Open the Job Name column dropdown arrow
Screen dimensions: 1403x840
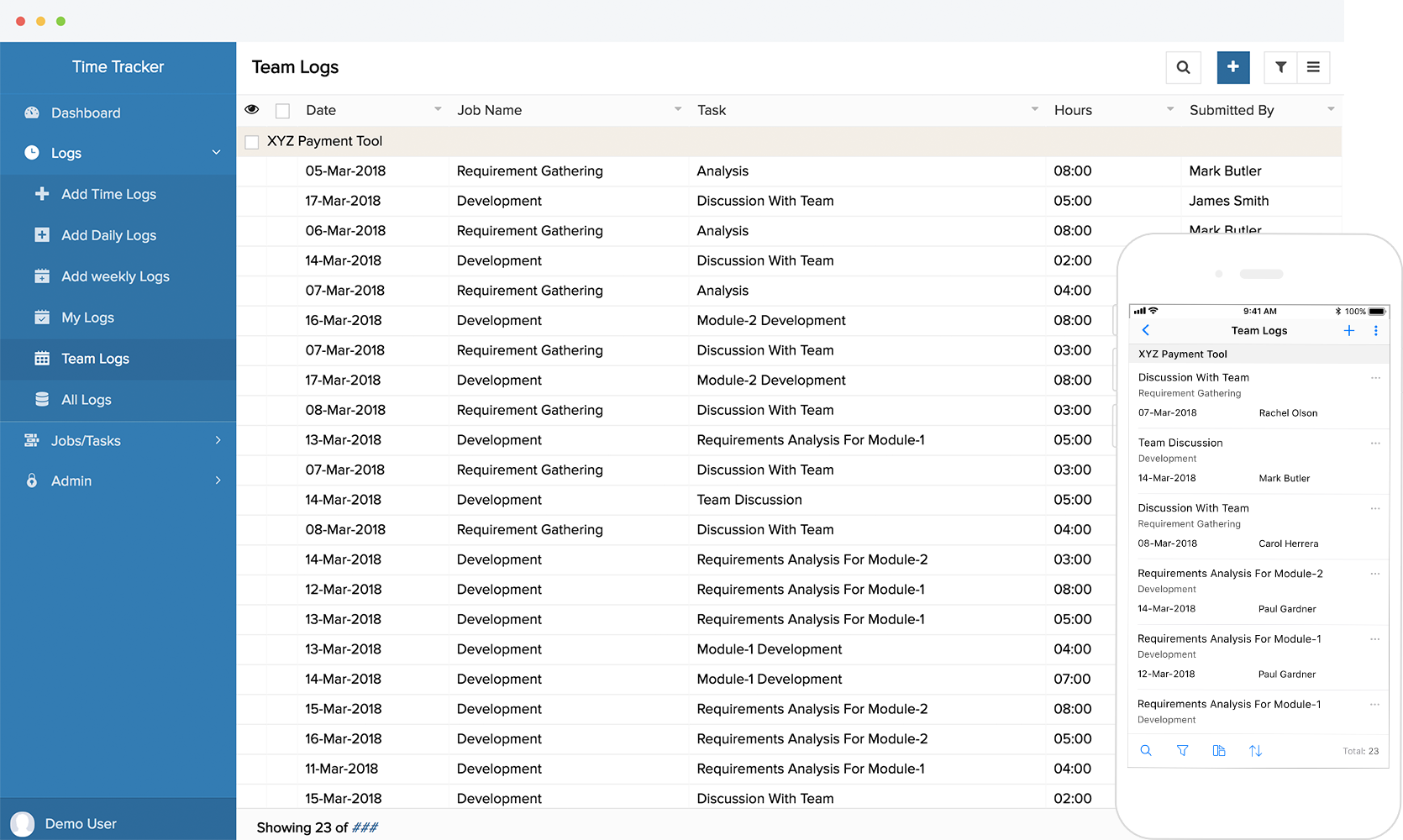click(x=678, y=109)
